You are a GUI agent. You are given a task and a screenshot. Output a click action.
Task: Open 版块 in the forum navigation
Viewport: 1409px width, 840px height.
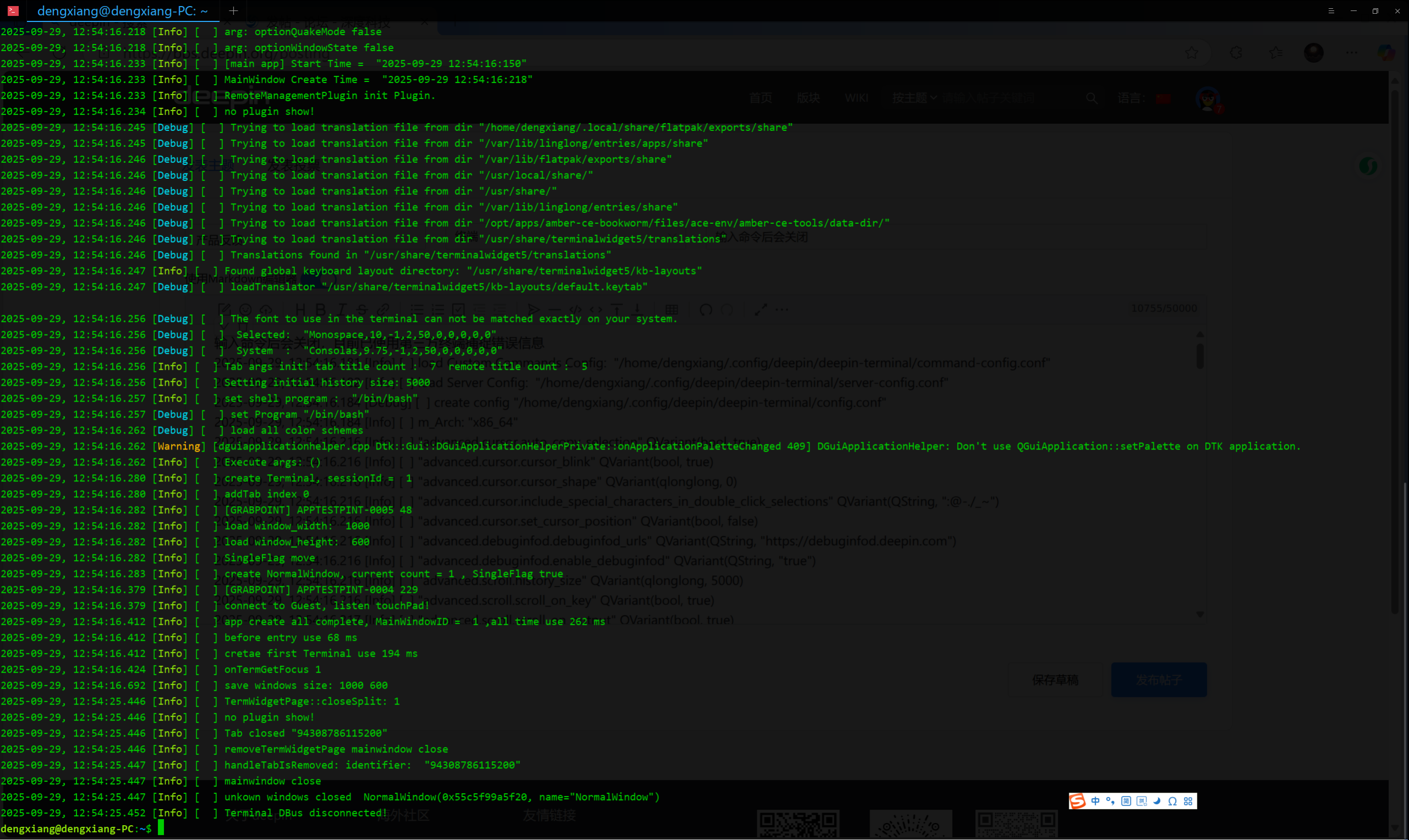(x=808, y=98)
